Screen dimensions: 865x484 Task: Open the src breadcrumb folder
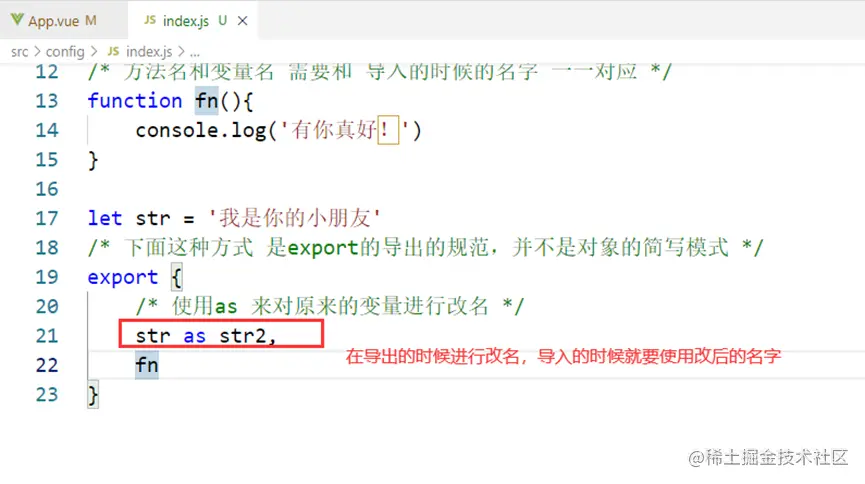19,52
